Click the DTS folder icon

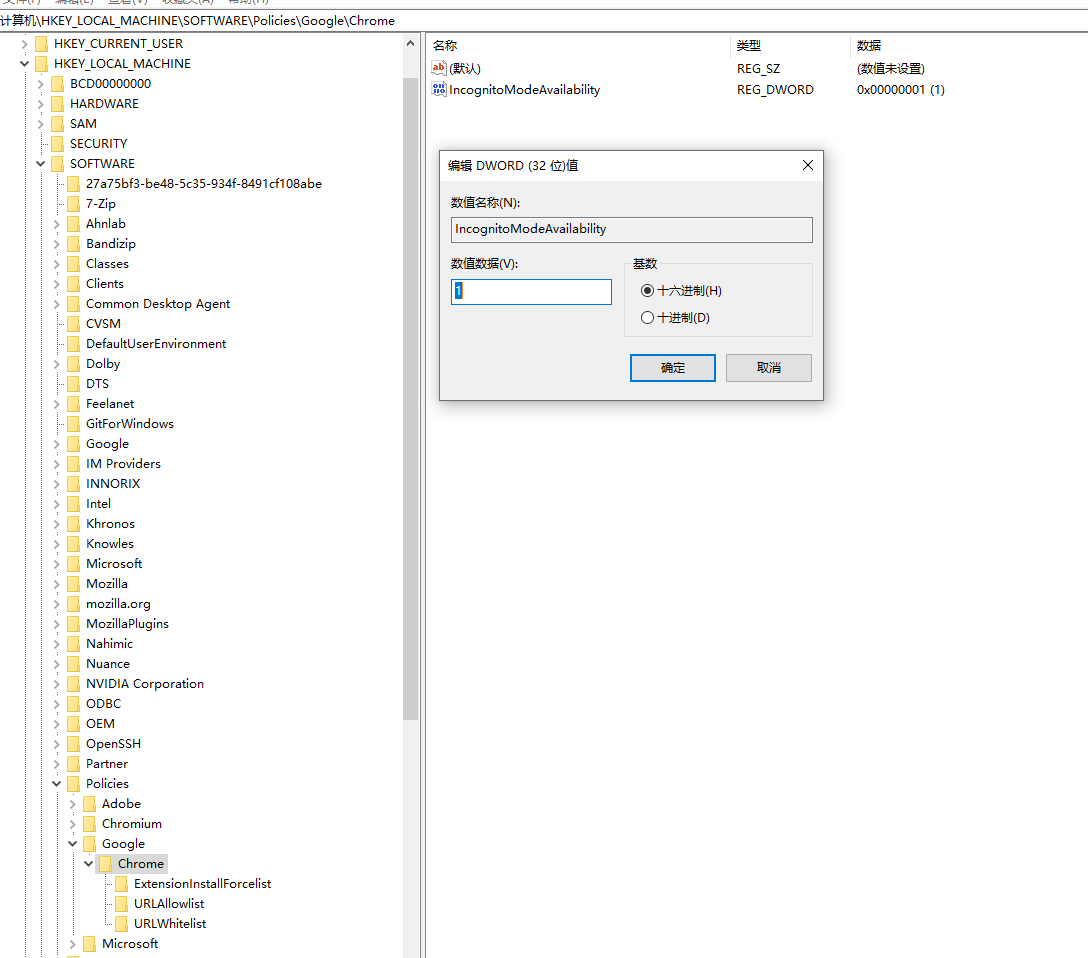(74, 384)
